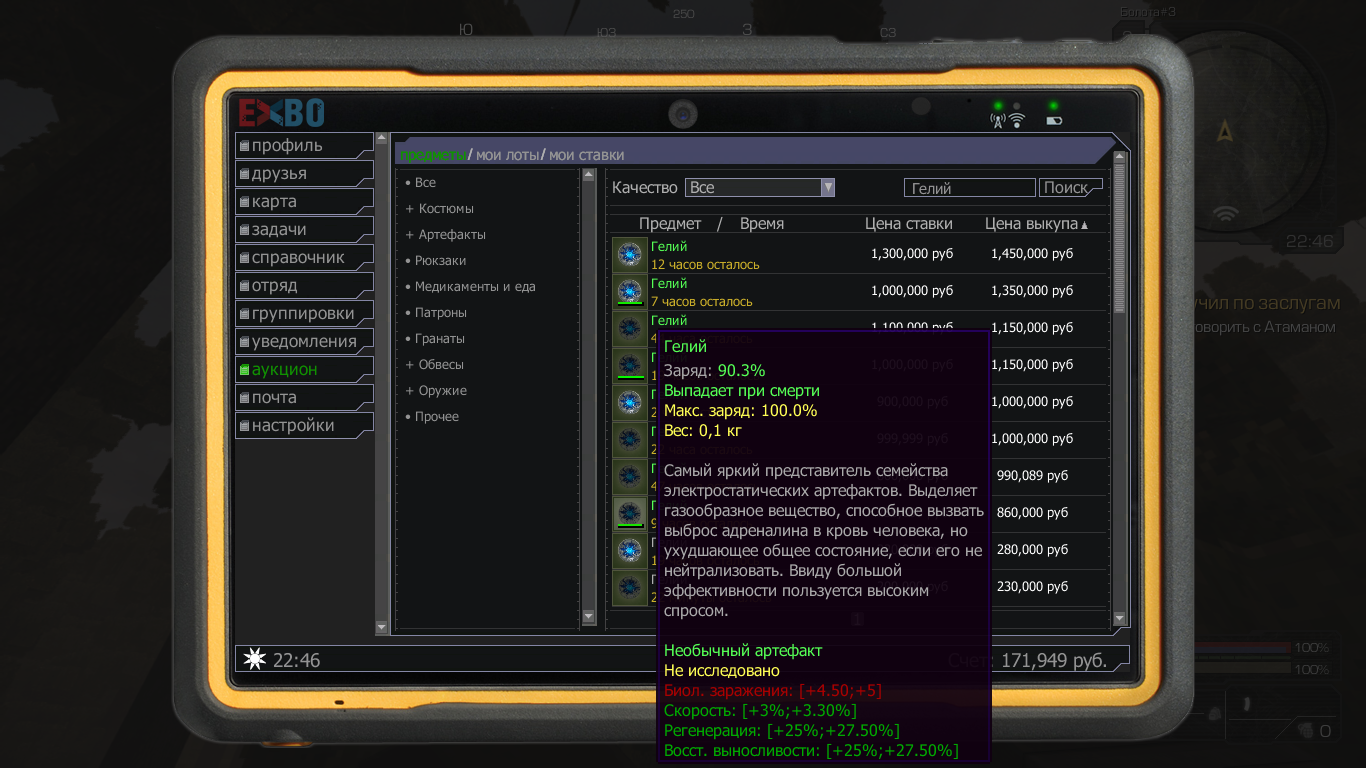1366x768 pixels.
Task: Sort by Время column header
Action: [x=762, y=224]
